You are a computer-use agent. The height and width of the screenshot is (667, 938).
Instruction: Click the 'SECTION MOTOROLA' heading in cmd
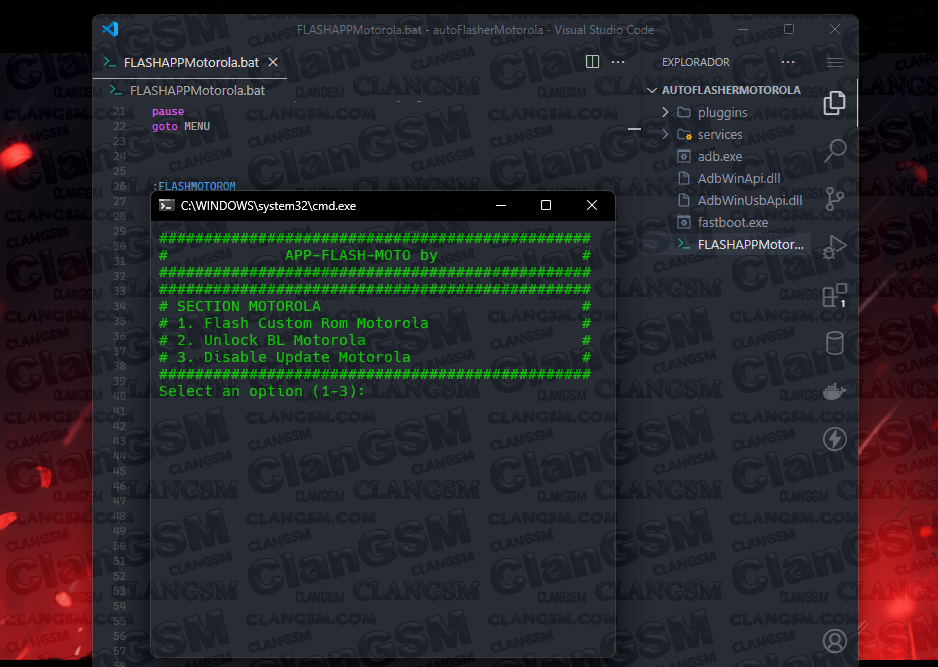pos(249,306)
